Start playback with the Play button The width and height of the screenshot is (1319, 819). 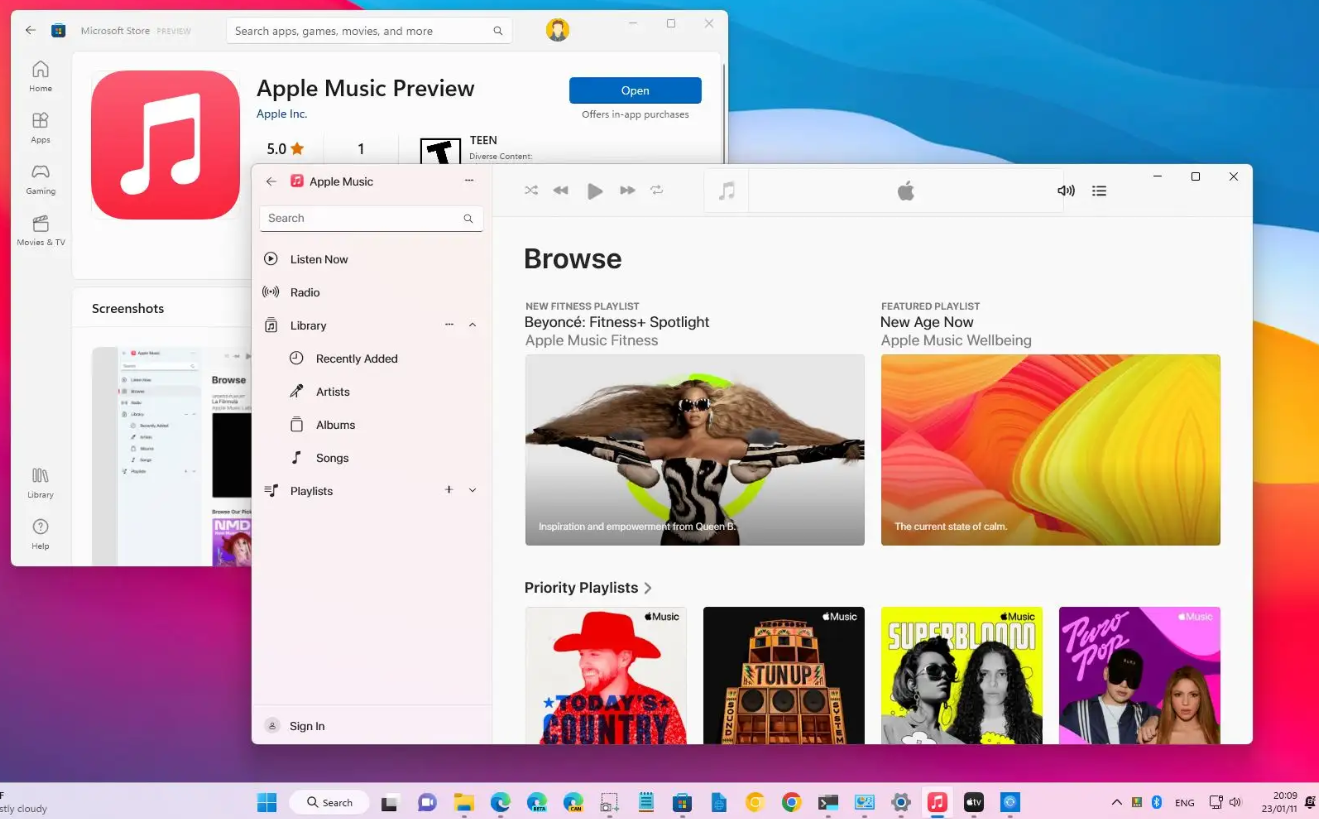pyautogui.click(x=595, y=191)
